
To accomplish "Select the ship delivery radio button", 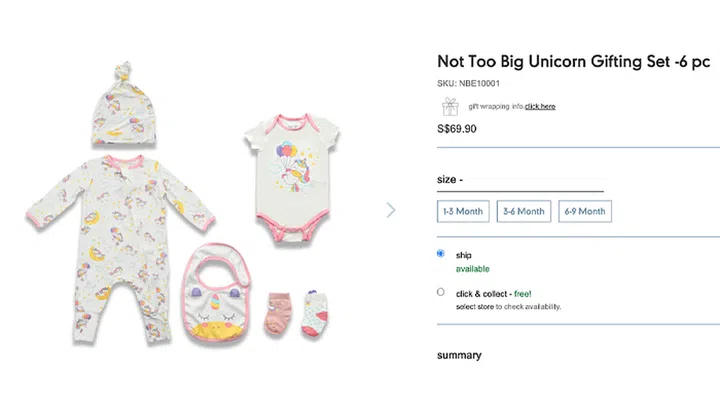I will tap(441, 254).
